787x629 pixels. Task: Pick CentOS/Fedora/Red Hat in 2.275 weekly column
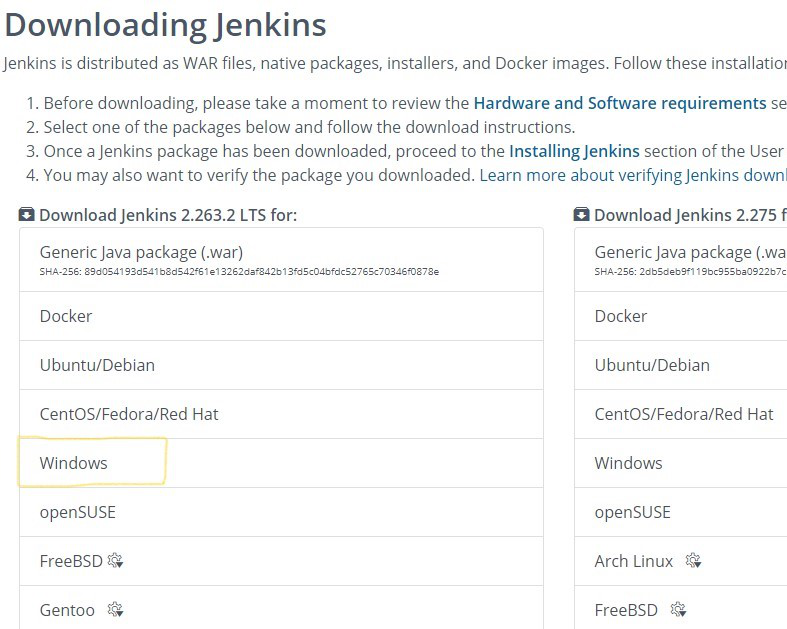click(681, 414)
